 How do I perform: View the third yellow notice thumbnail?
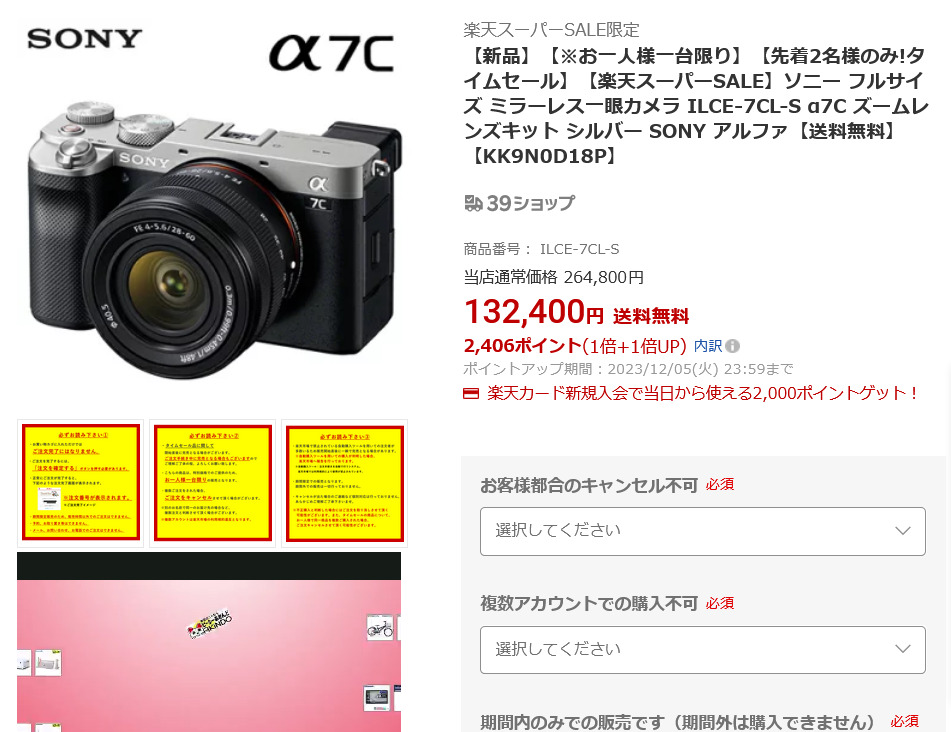tap(344, 483)
